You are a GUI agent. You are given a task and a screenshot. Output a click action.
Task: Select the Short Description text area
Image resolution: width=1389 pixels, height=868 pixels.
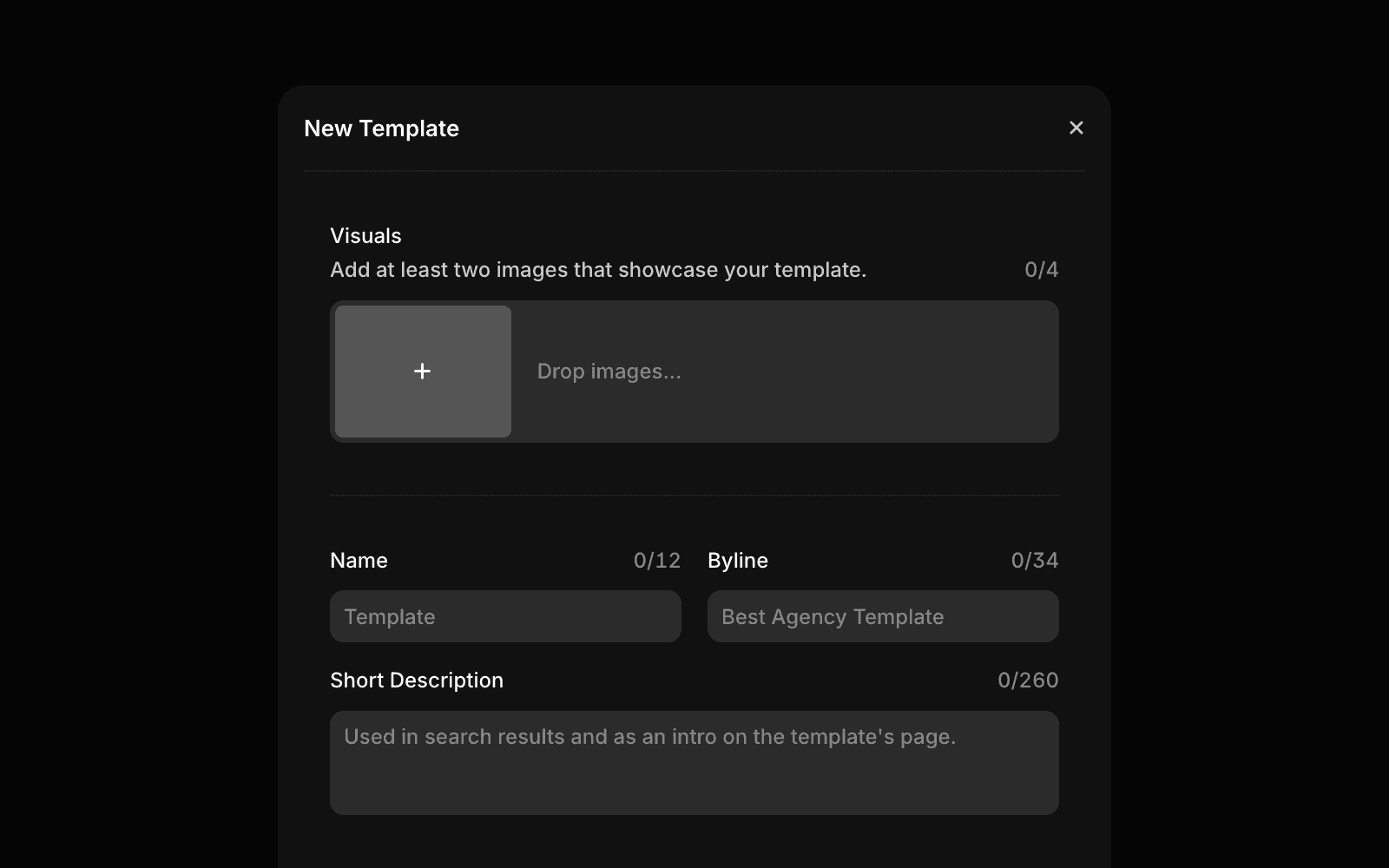(x=694, y=762)
